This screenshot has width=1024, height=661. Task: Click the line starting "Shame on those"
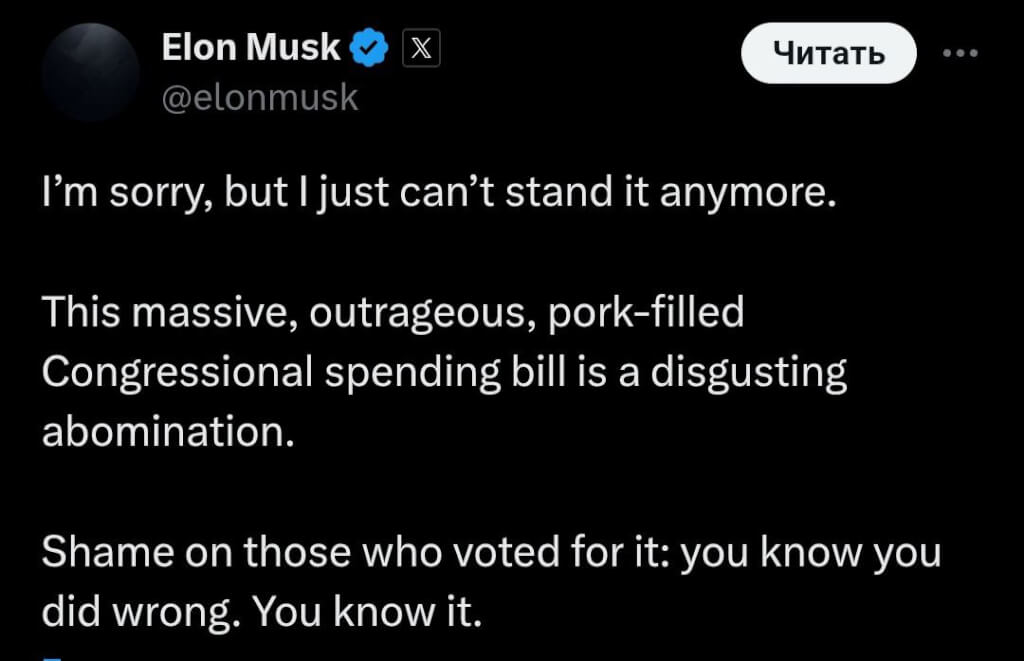[x=490, y=553]
